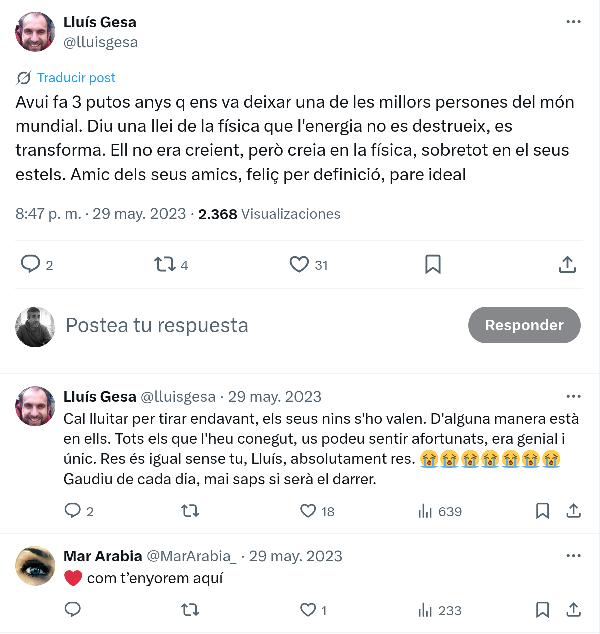Open more options on the main post
This screenshot has height=634, width=600.
[x=573, y=22]
